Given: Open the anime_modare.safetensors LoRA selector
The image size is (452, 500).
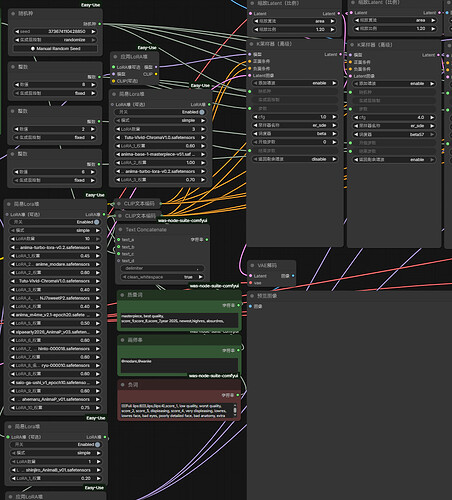Looking at the screenshot, I should 55,264.
